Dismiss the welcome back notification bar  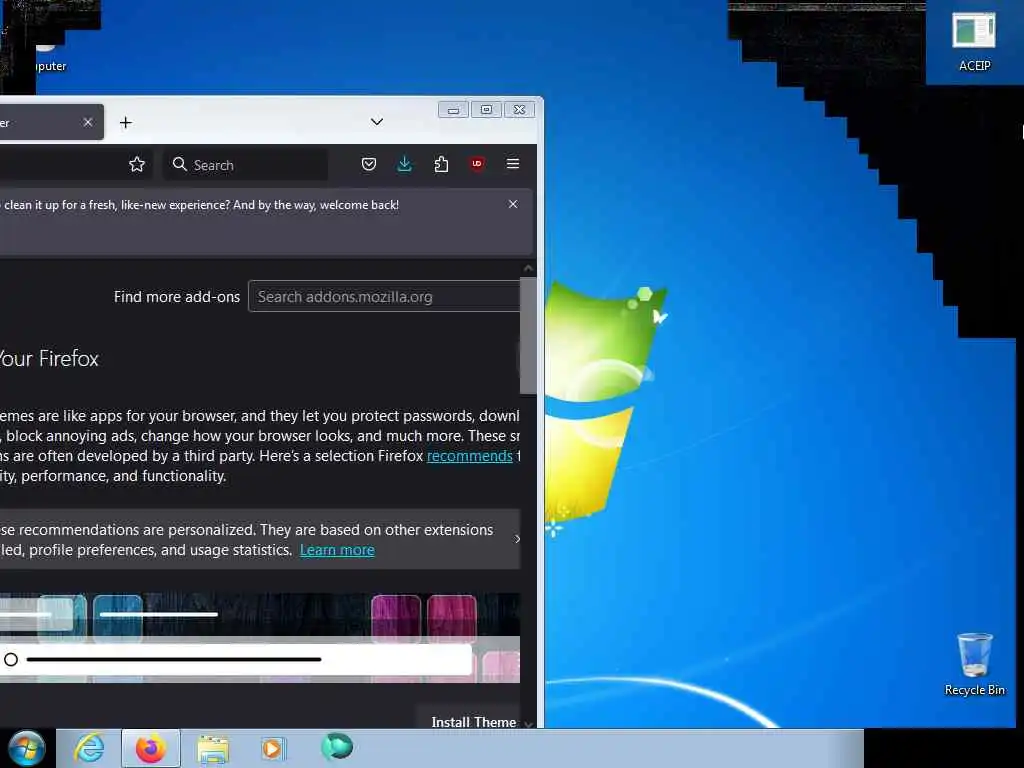[x=513, y=204]
